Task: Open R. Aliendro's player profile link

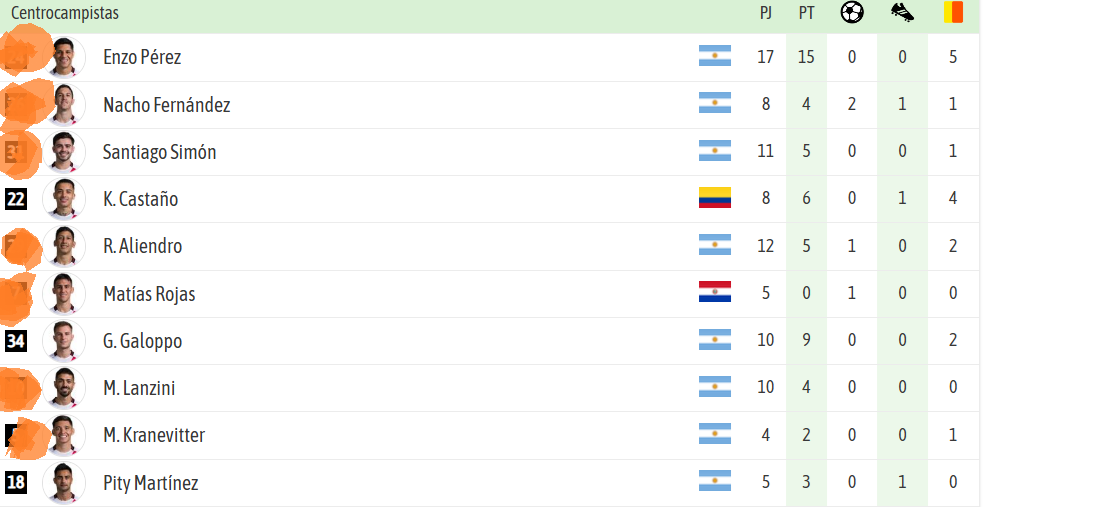Action: 143,246
